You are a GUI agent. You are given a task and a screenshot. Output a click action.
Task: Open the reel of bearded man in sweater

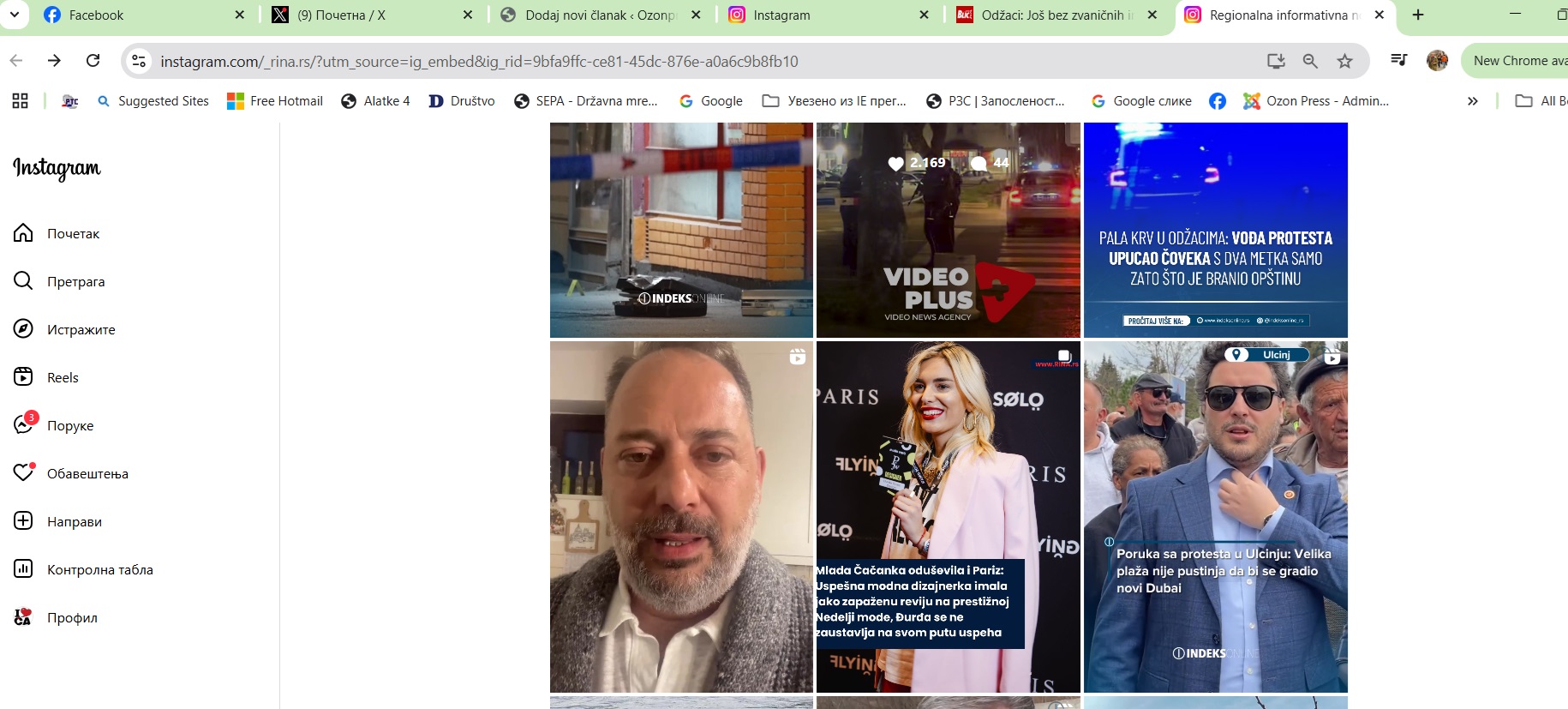coord(681,517)
